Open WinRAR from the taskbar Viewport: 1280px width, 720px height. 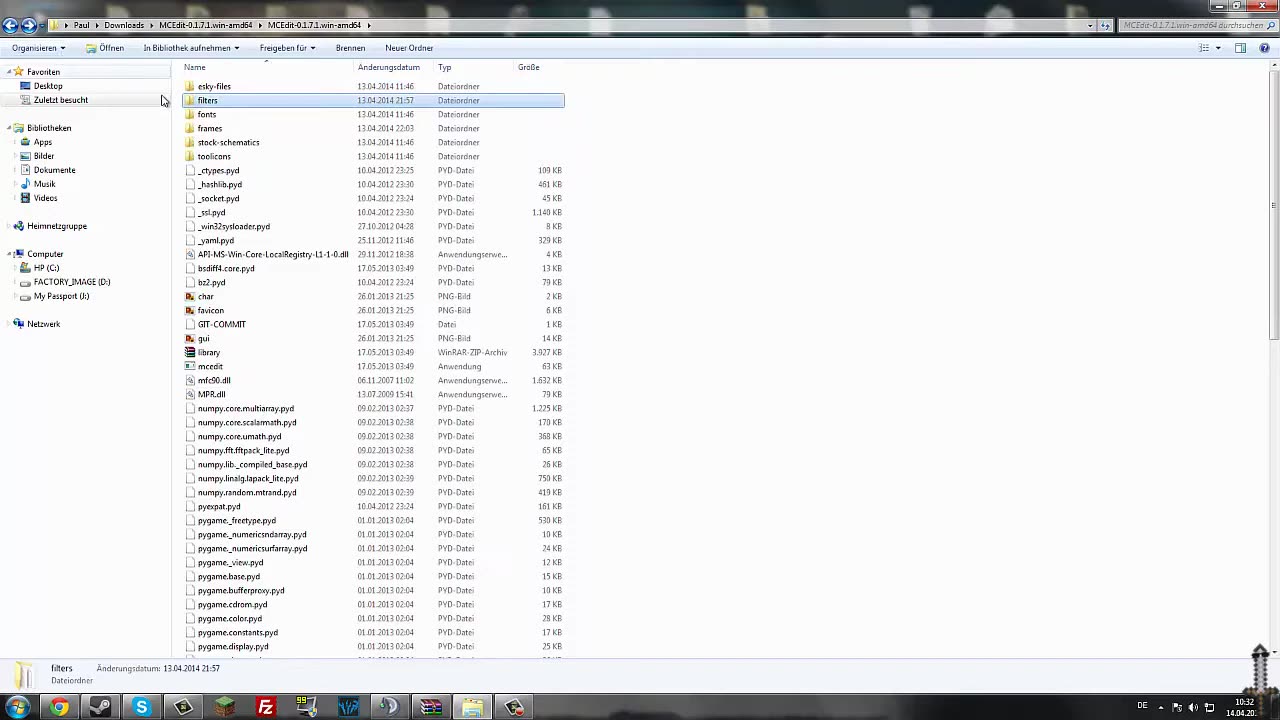[x=431, y=707]
